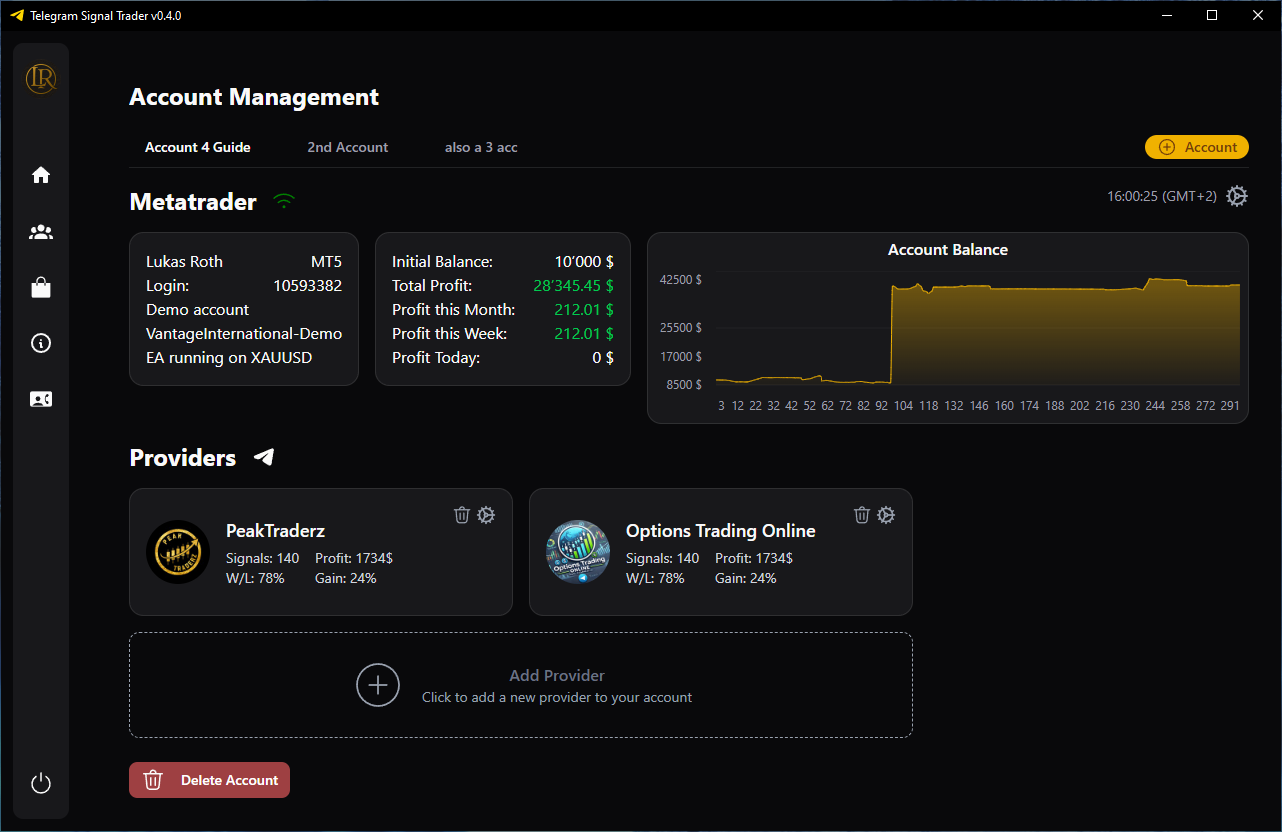Click the Account Balance chart title

(948, 250)
